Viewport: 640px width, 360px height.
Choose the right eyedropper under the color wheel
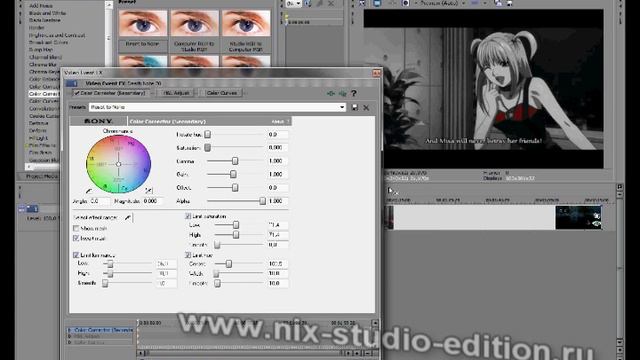[x=149, y=190]
